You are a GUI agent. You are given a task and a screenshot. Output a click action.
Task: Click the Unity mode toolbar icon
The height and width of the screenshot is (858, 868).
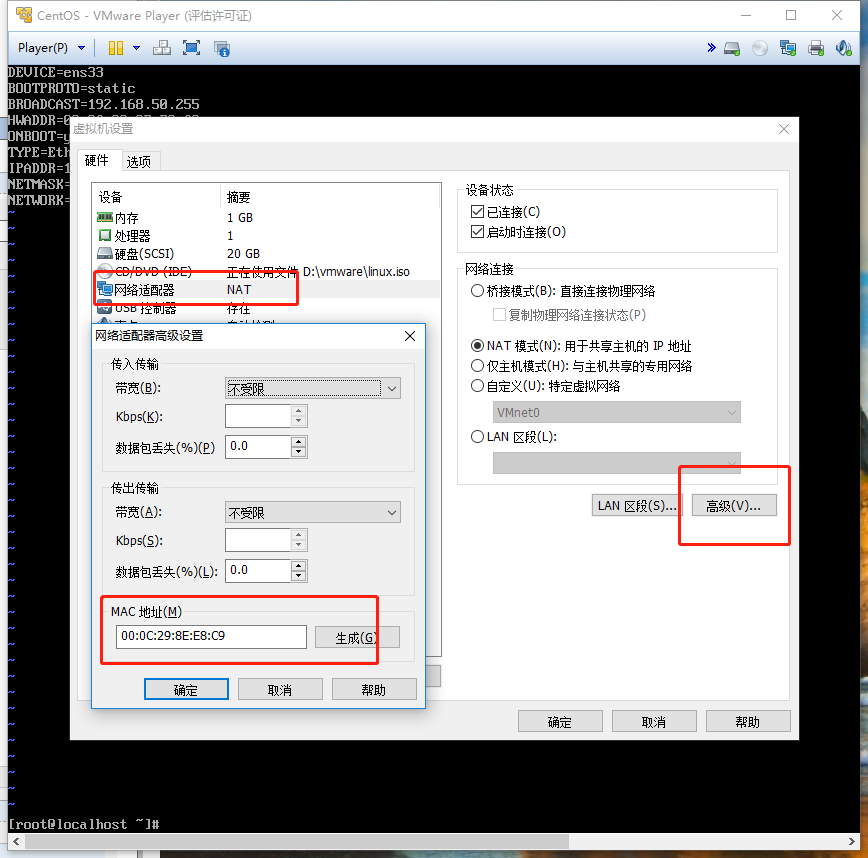tap(222, 49)
